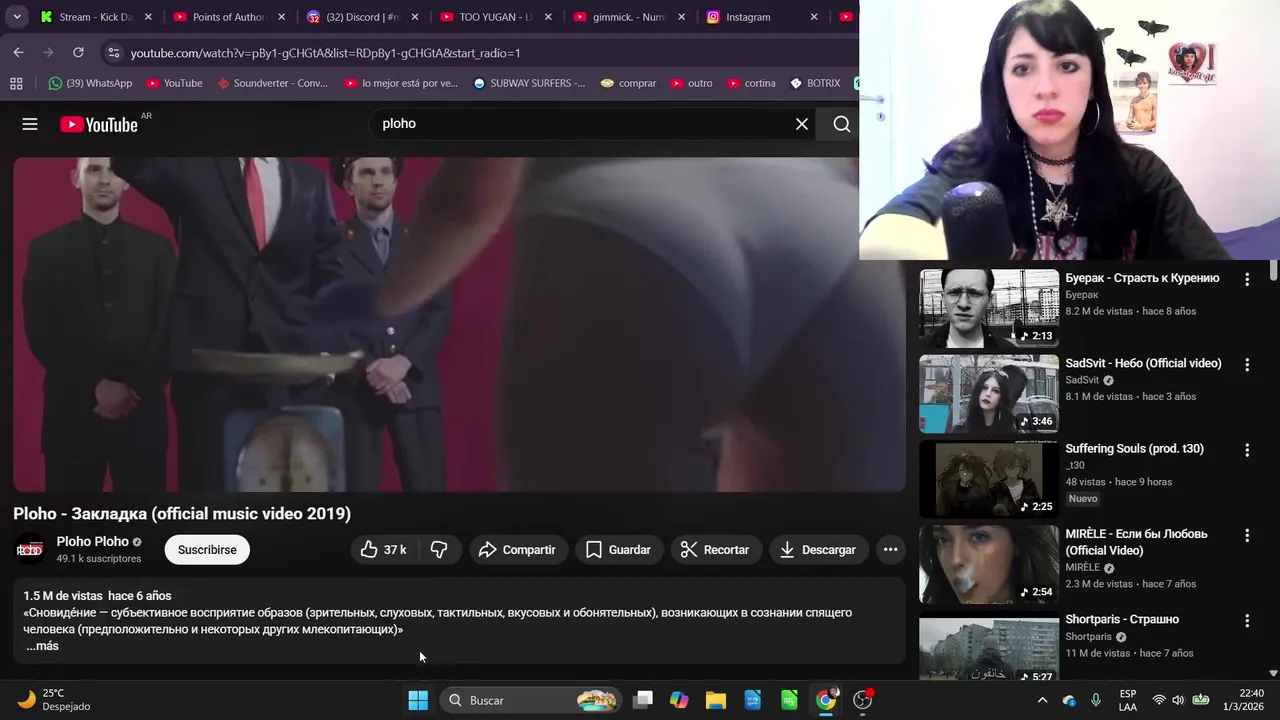Click the recommendations scrollbar thumb
1280x720 pixels.
pyautogui.click(x=1273, y=270)
